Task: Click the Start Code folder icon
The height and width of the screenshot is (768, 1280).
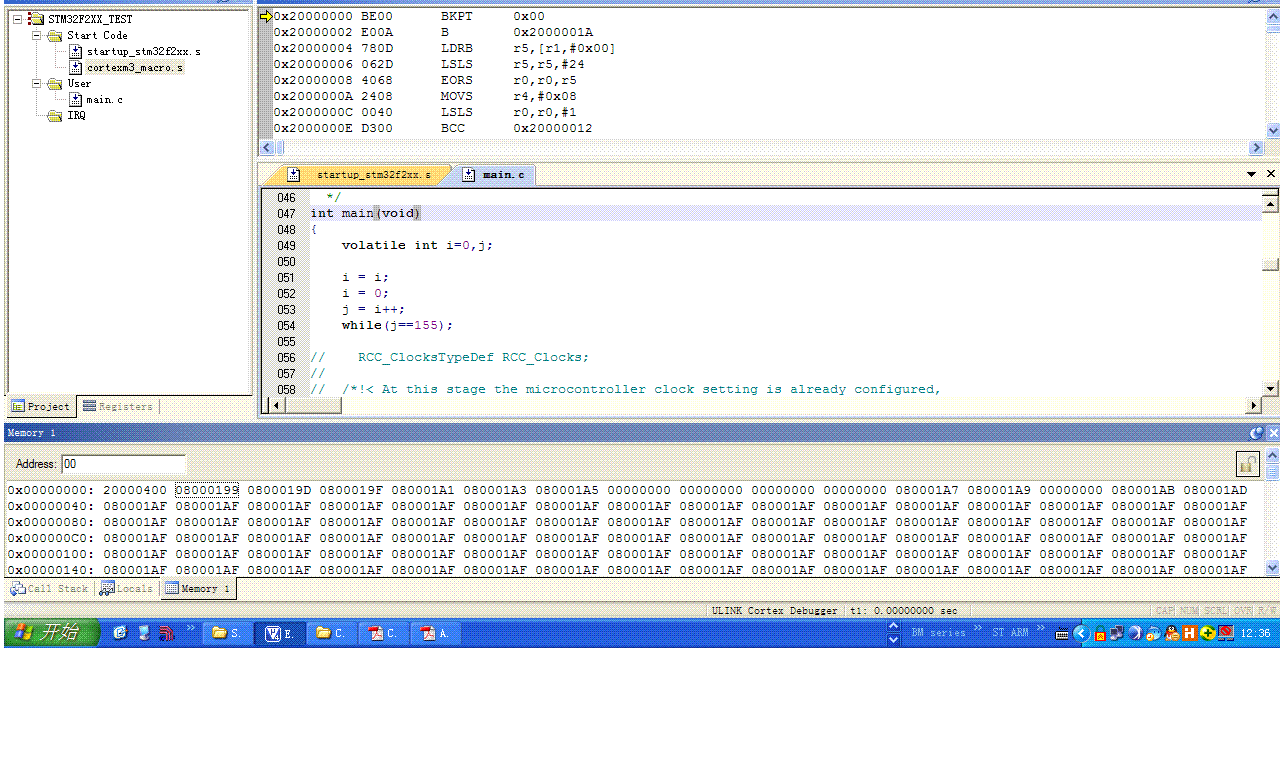Action: 54,35
